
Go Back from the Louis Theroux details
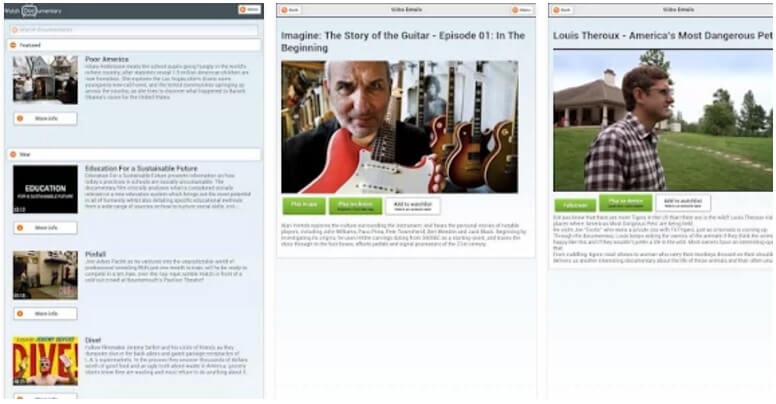point(562,9)
